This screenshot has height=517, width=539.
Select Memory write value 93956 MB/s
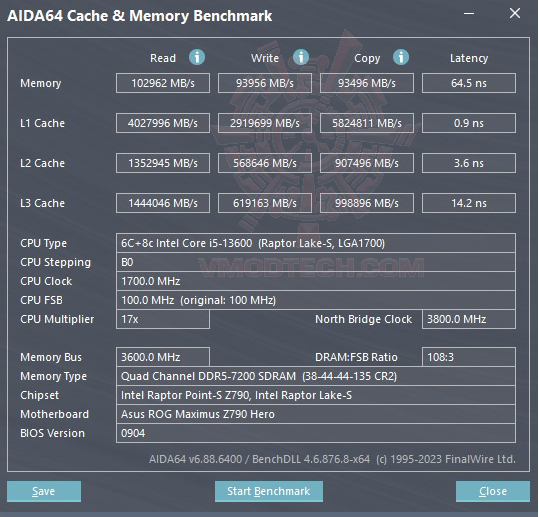(265, 83)
